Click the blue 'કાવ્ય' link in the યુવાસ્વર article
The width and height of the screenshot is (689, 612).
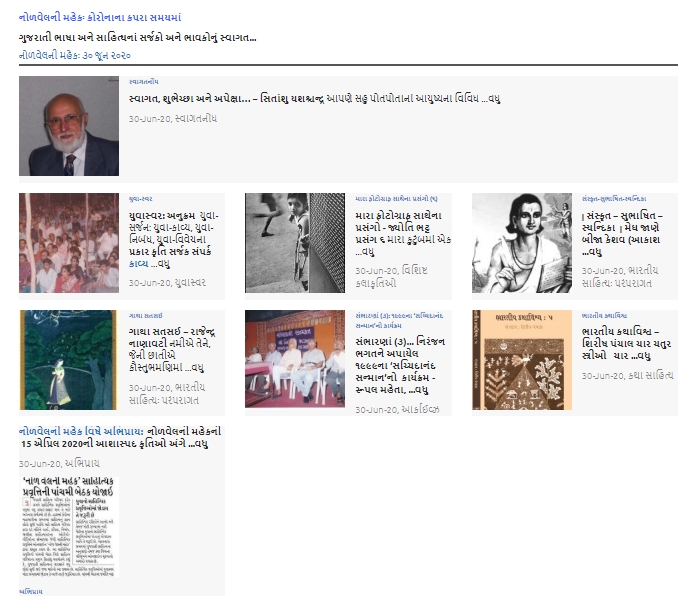pos(138,263)
